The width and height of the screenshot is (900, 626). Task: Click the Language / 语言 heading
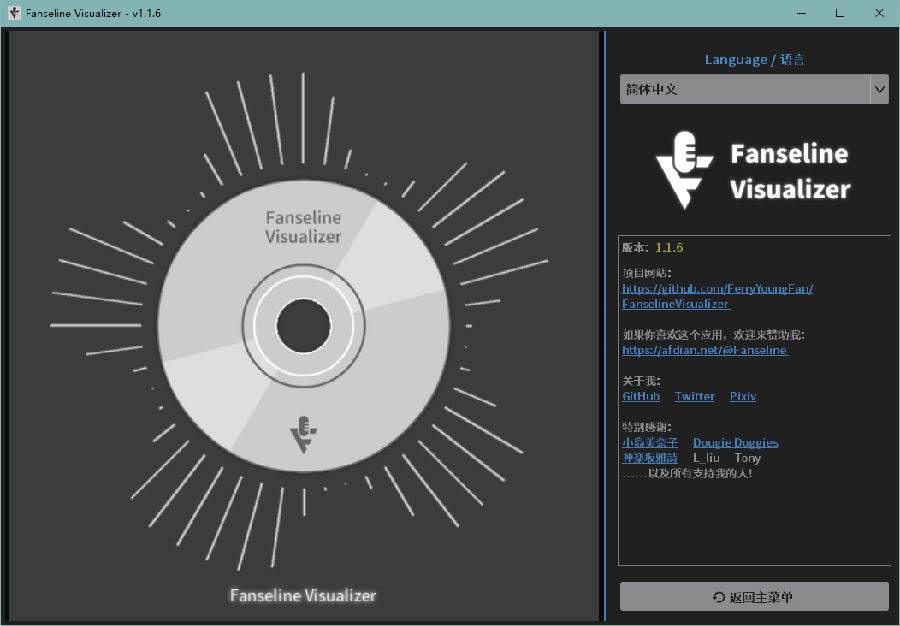point(754,59)
